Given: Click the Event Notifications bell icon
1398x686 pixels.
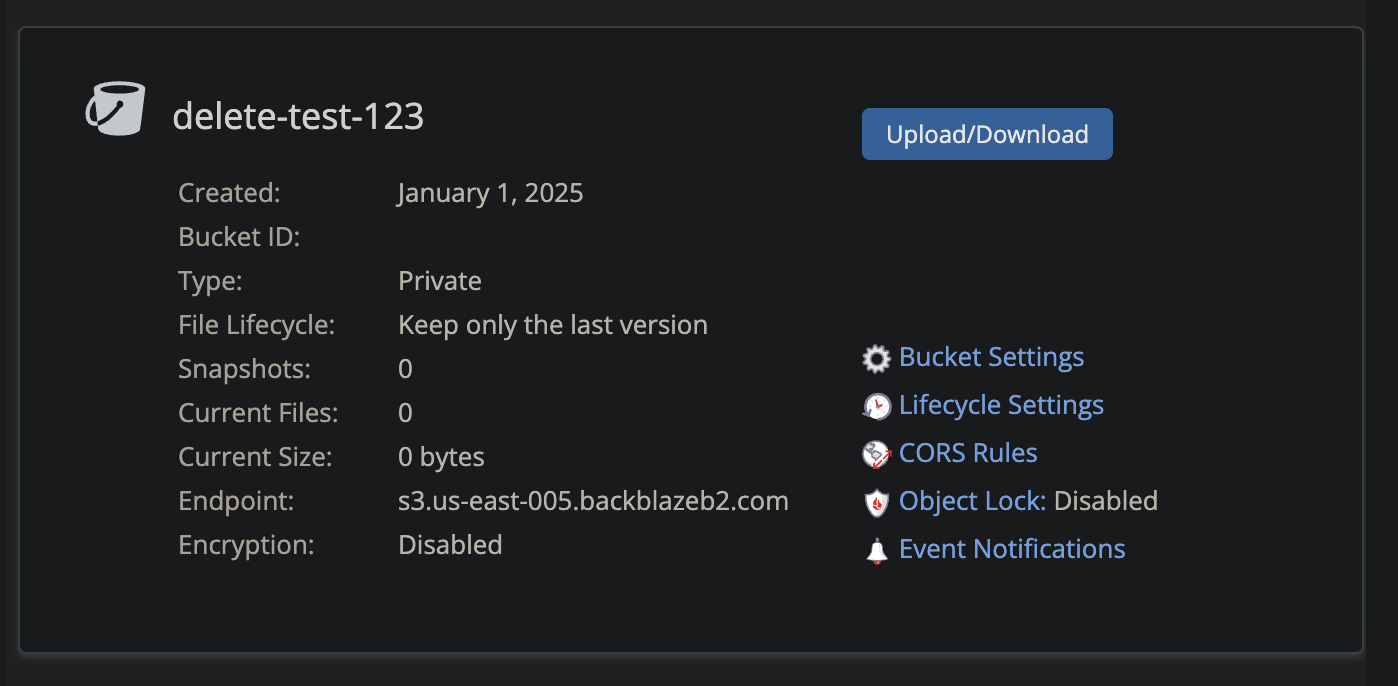Looking at the screenshot, I should click(877, 550).
